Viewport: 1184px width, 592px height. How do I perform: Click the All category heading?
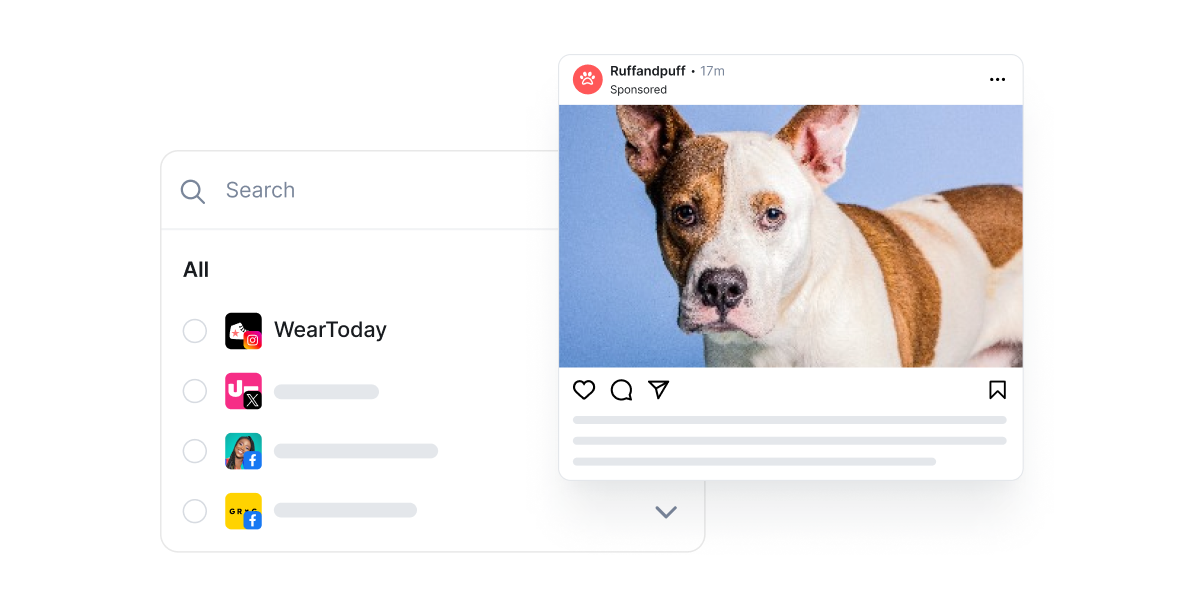point(196,270)
